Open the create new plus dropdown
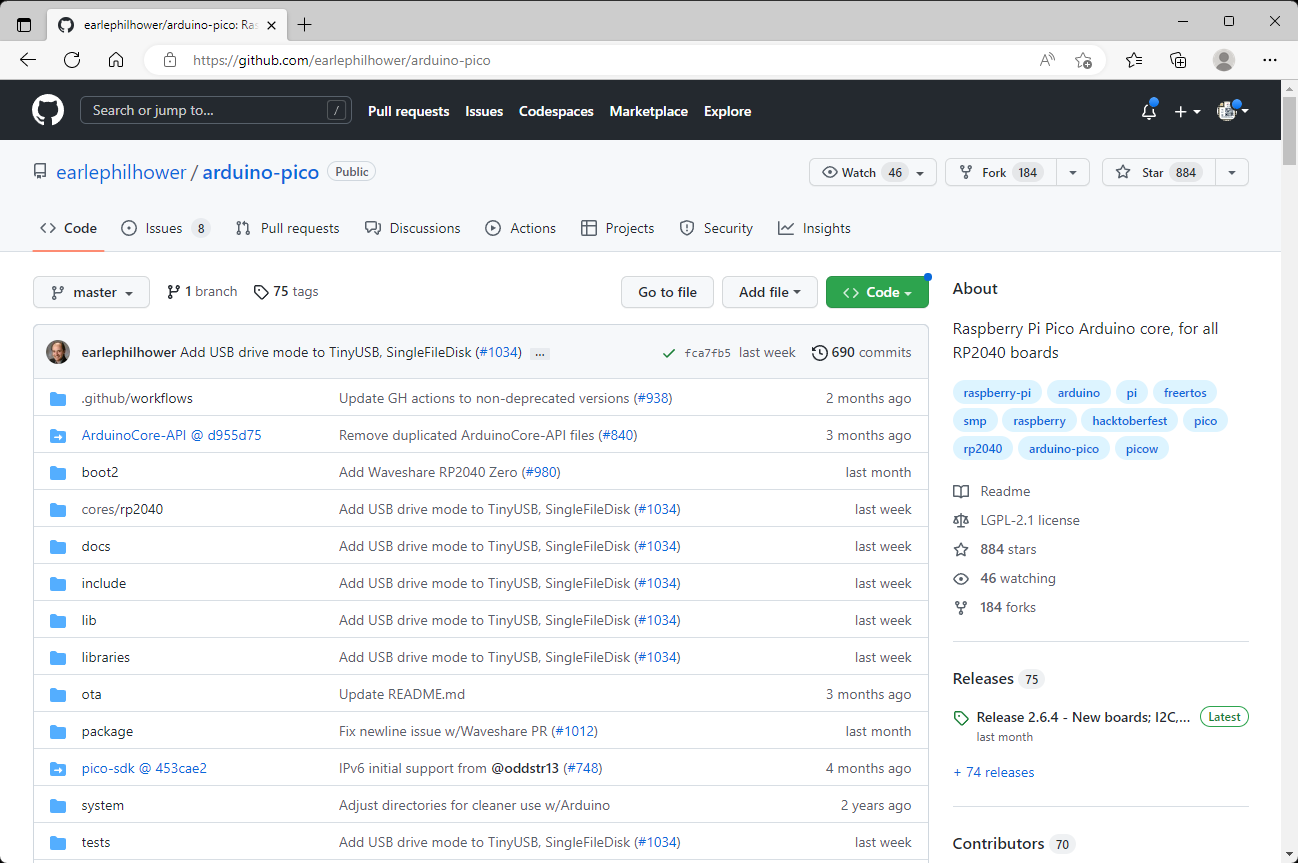This screenshot has height=863, width=1298. coord(1187,111)
